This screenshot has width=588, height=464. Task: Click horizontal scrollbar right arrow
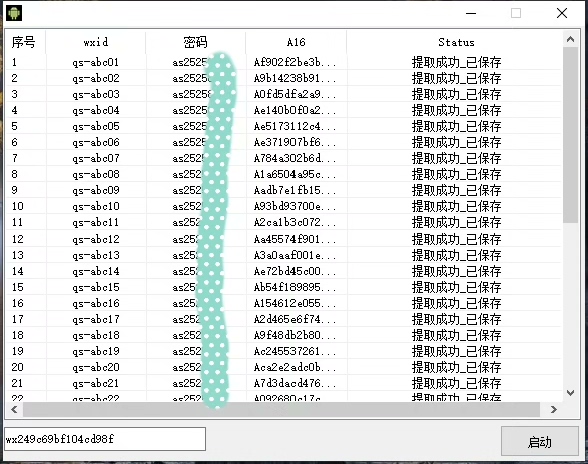click(x=554, y=410)
